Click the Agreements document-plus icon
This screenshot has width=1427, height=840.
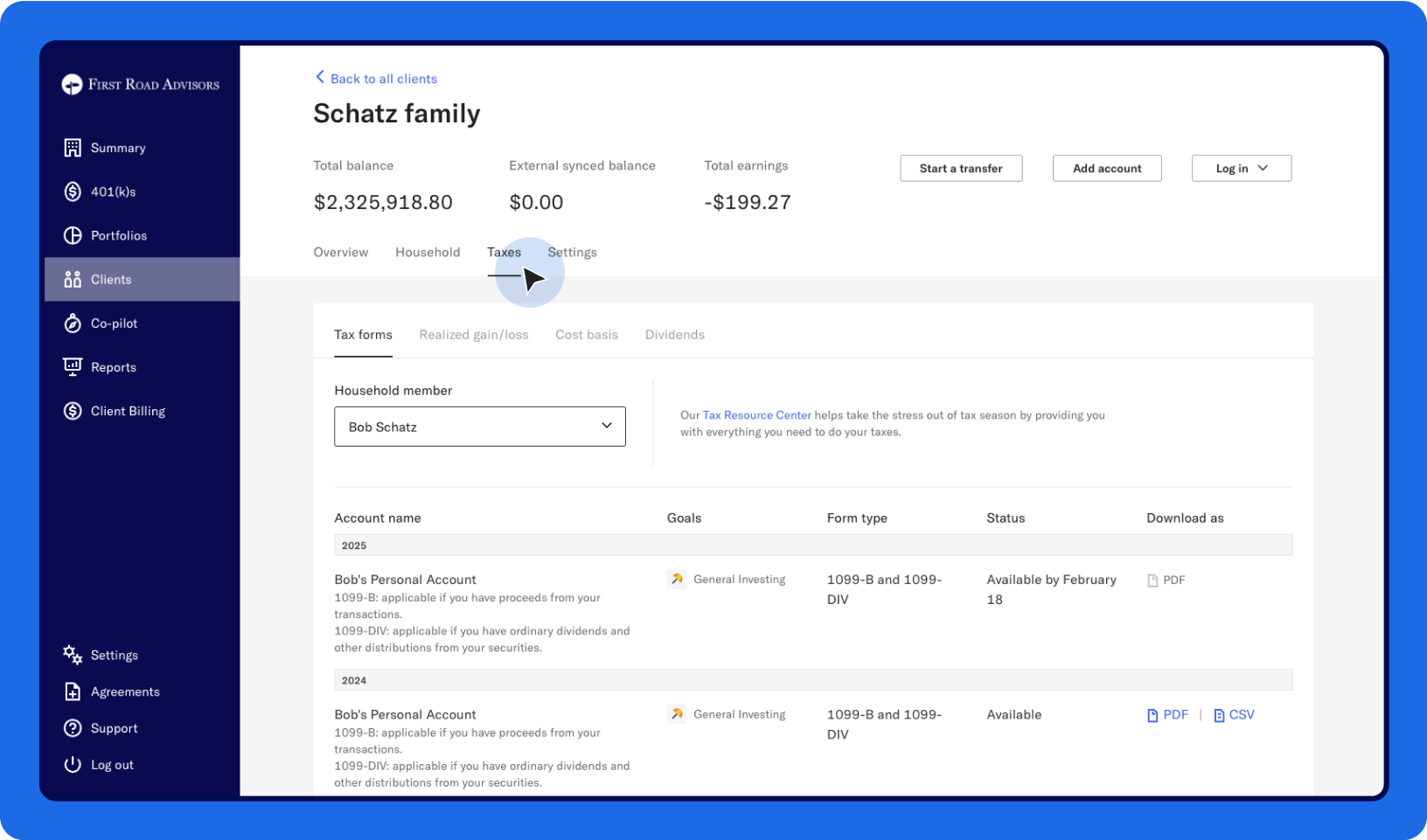pos(73,691)
